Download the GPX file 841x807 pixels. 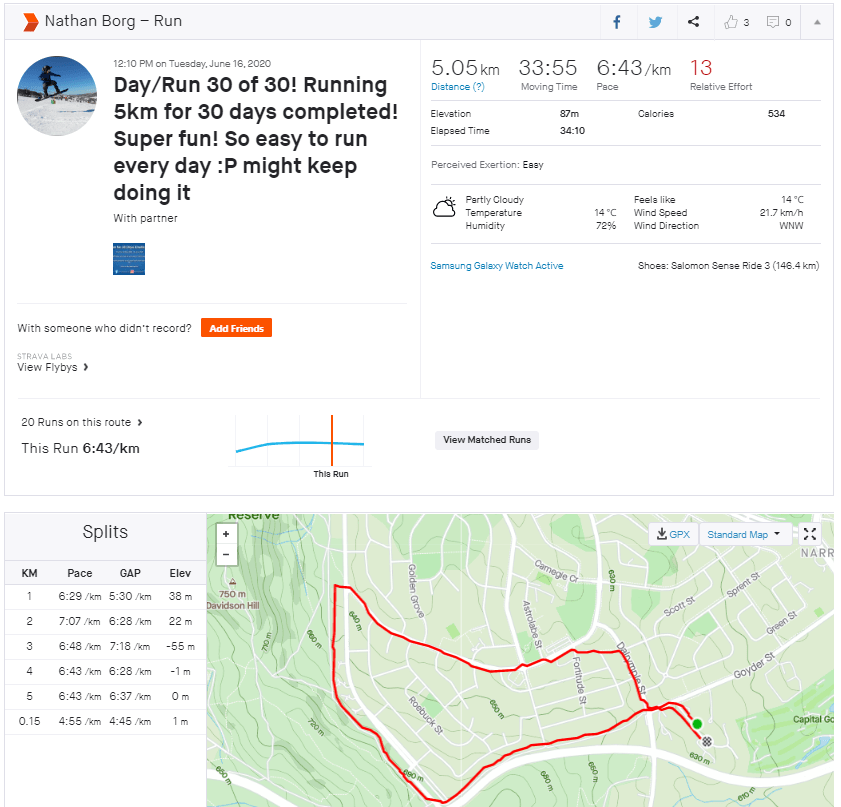(673, 534)
